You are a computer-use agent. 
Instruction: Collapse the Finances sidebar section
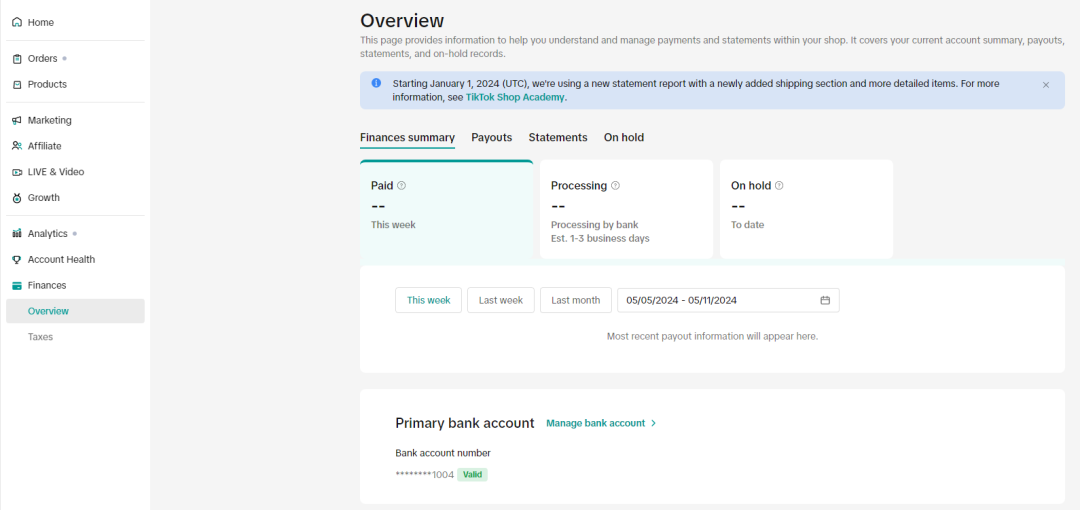(x=47, y=286)
